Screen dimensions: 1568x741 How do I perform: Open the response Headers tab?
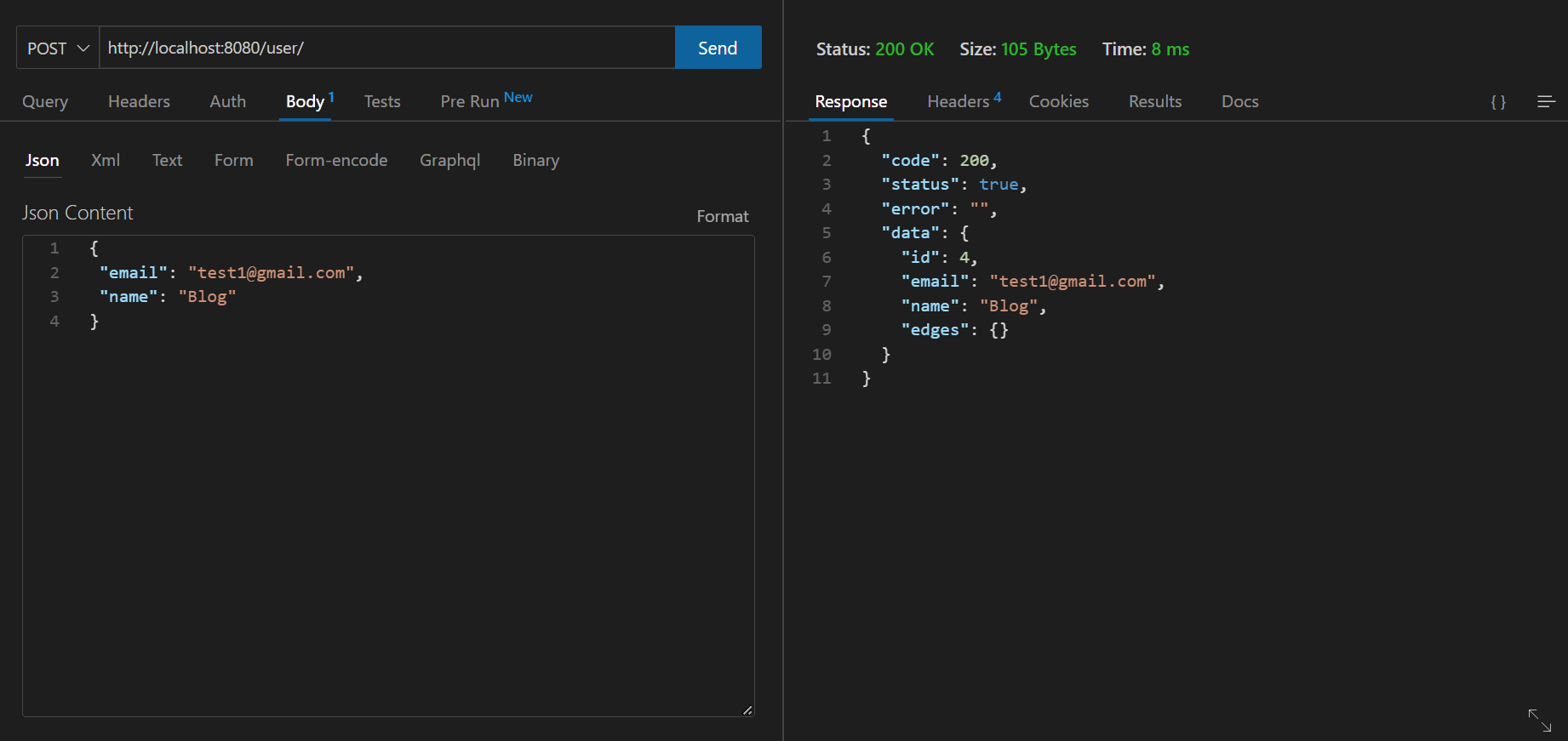pyautogui.click(x=959, y=101)
